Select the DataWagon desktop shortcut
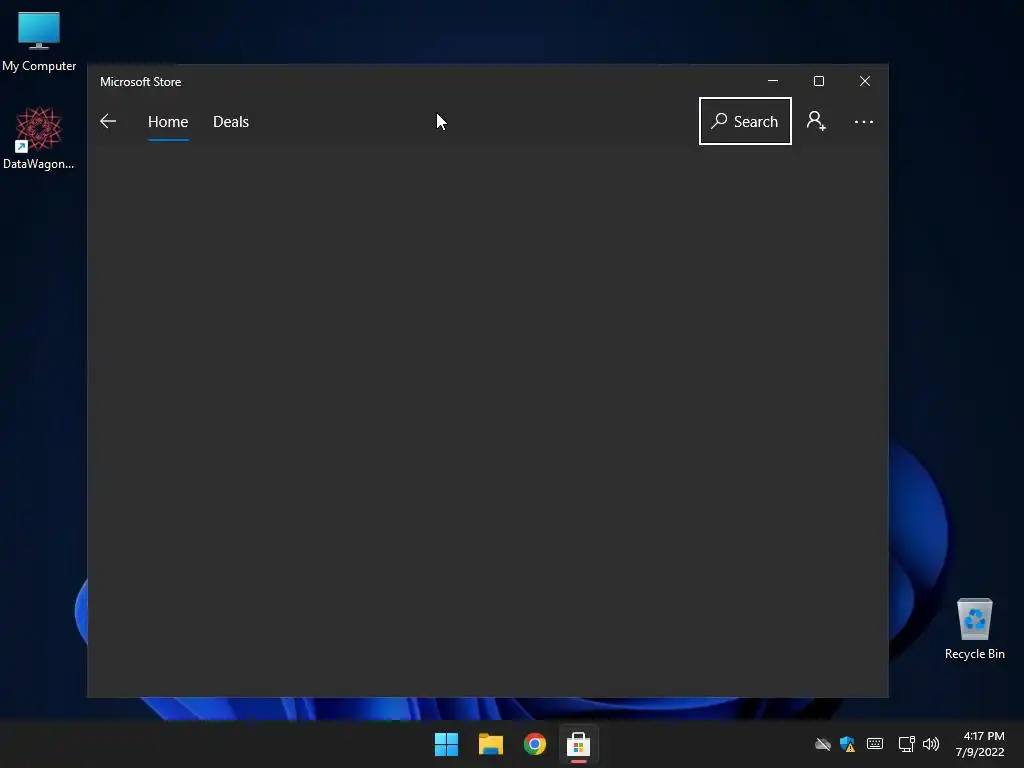The width and height of the screenshot is (1024, 768). click(x=39, y=138)
